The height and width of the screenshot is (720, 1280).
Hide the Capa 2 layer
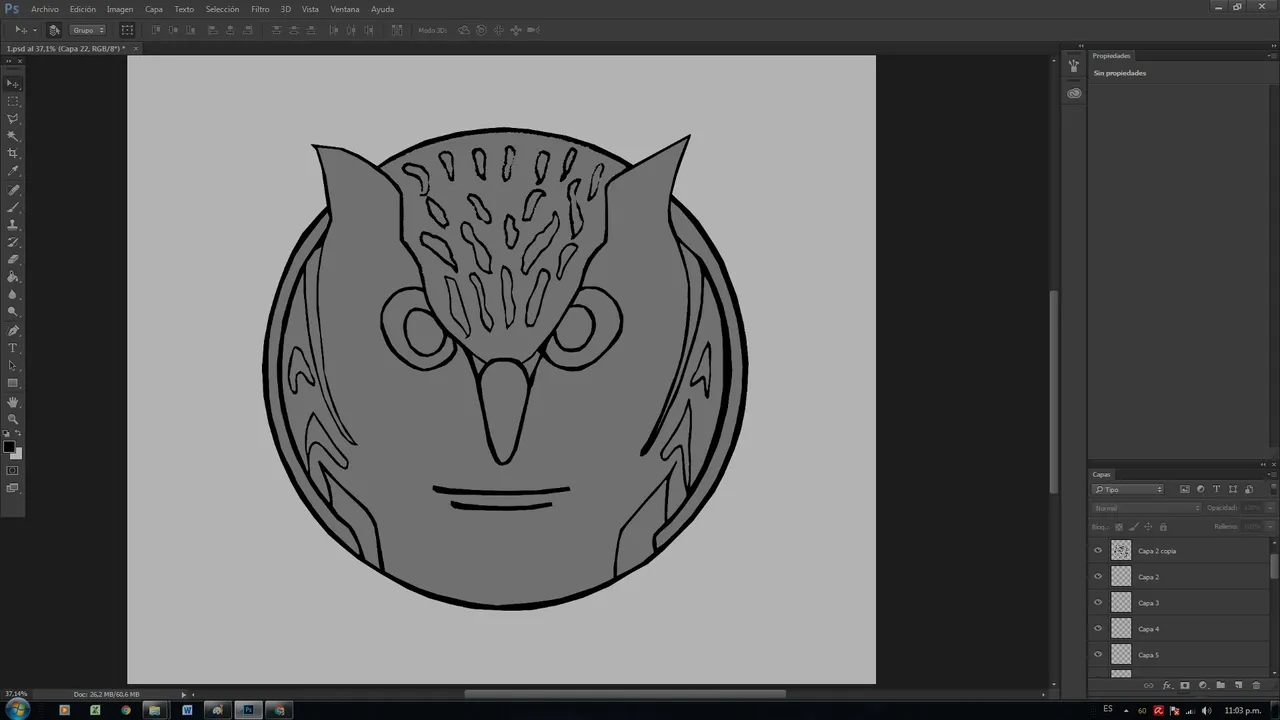pyautogui.click(x=1098, y=577)
